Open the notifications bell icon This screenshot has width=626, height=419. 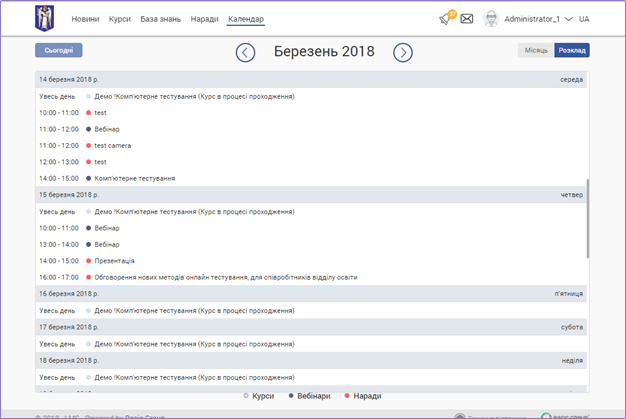pos(445,19)
